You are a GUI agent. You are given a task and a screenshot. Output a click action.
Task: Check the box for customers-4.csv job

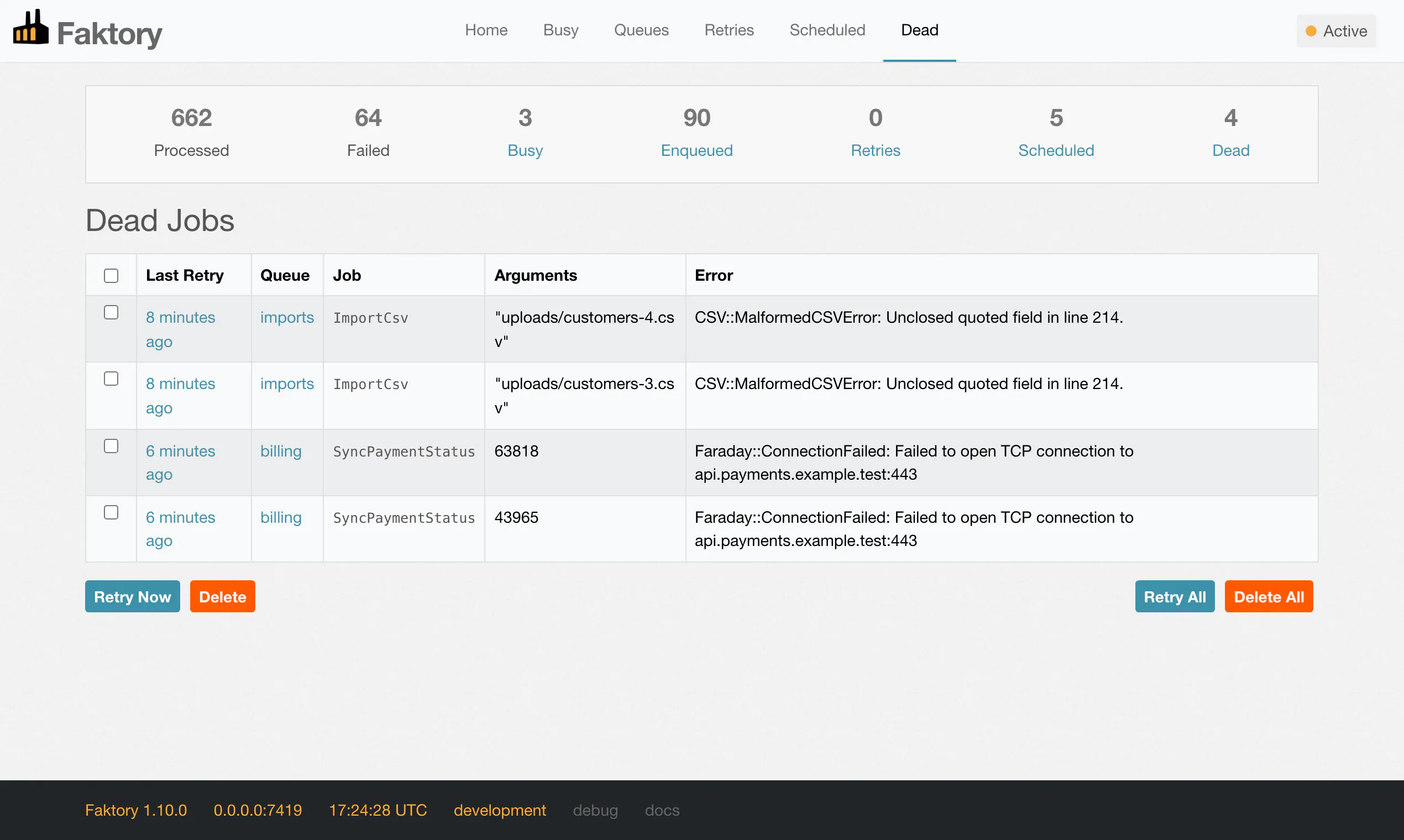[x=111, y=312]
